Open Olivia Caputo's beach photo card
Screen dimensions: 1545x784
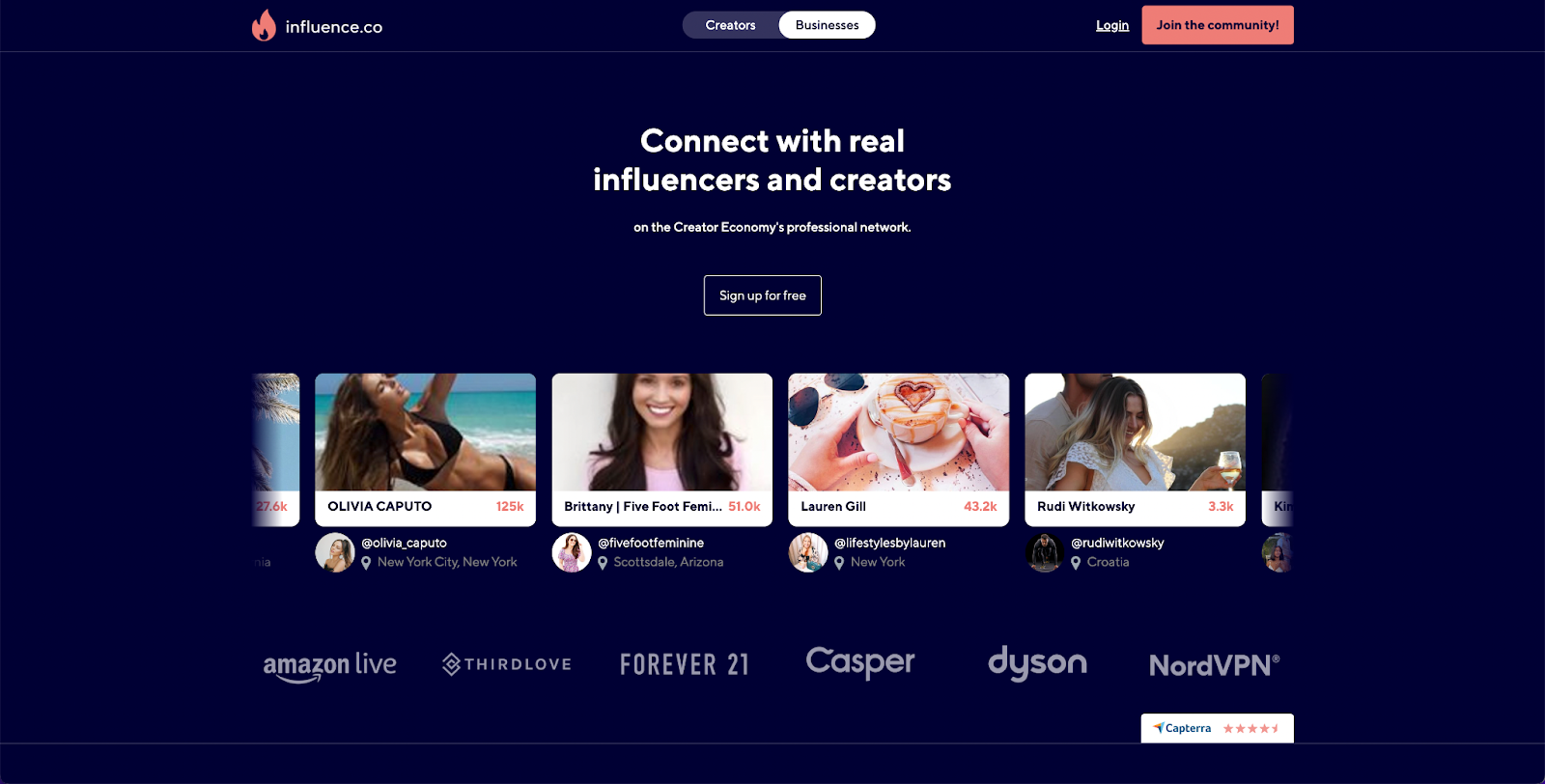click(x=425, y=450)
